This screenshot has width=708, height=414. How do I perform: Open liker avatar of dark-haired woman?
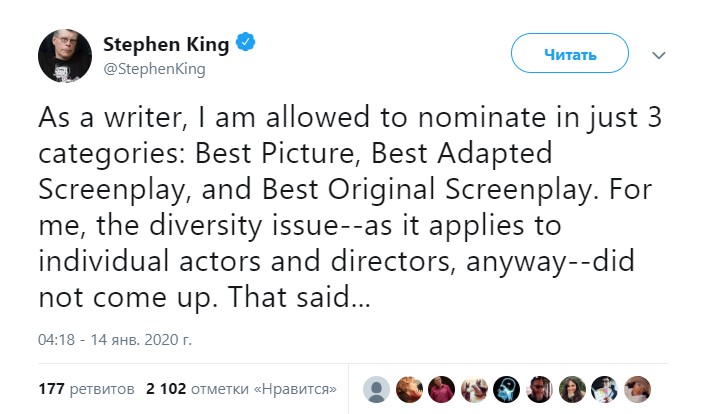[572, 388]
